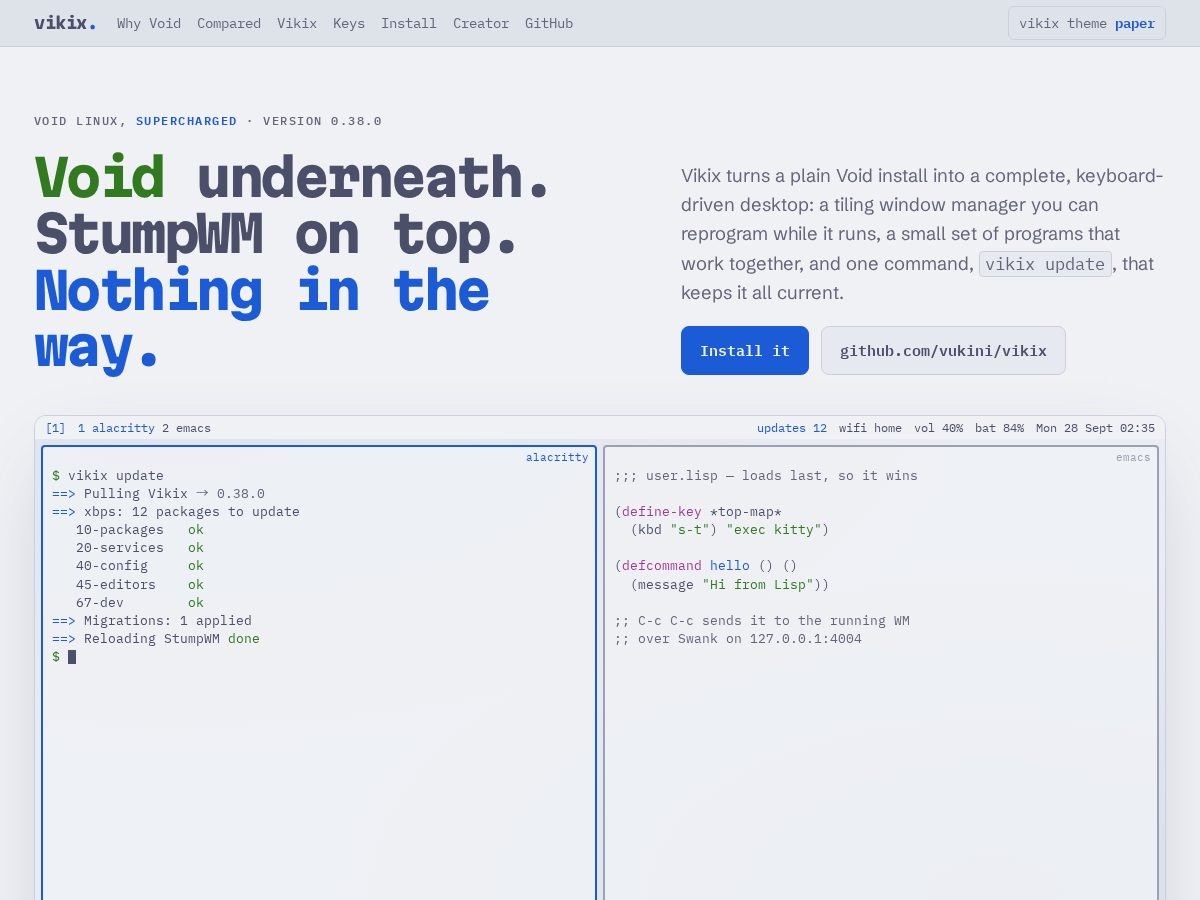This screenshot has width=1200, height=900.
Task: Click the '"exec kitty"' string in emacs
Action: 774,530
